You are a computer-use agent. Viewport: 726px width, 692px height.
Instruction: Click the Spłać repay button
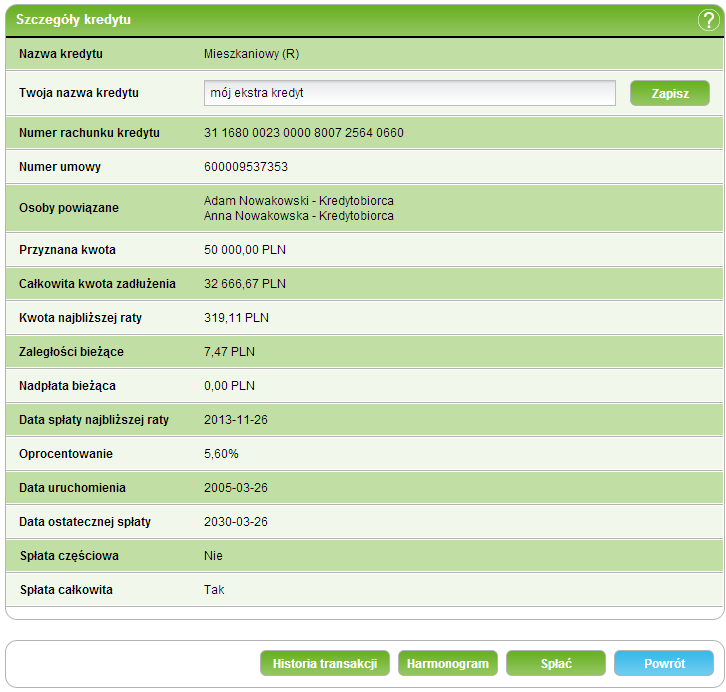tap(556, 663)
